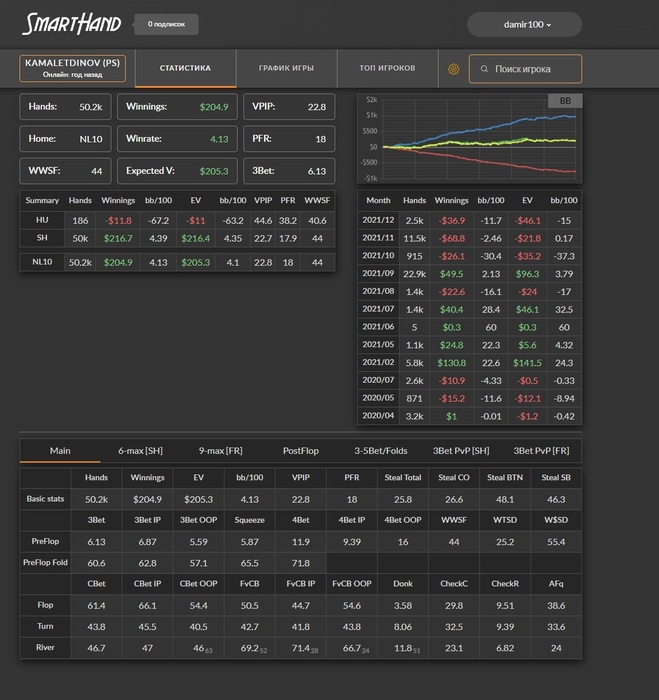Switch to the 6-max [SH] tab
This screenshot has width=659, height=700.
click(140, 450)
